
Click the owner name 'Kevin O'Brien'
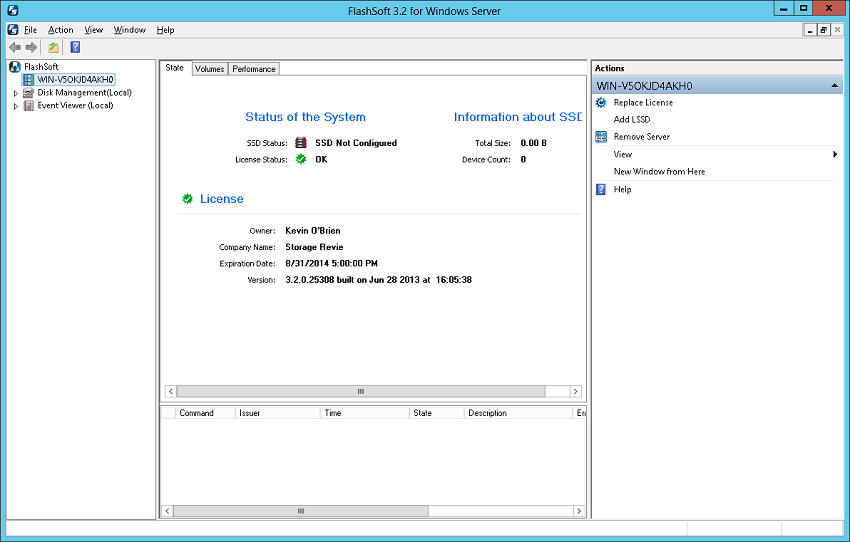pyautogui.click(x=313, y=230)
